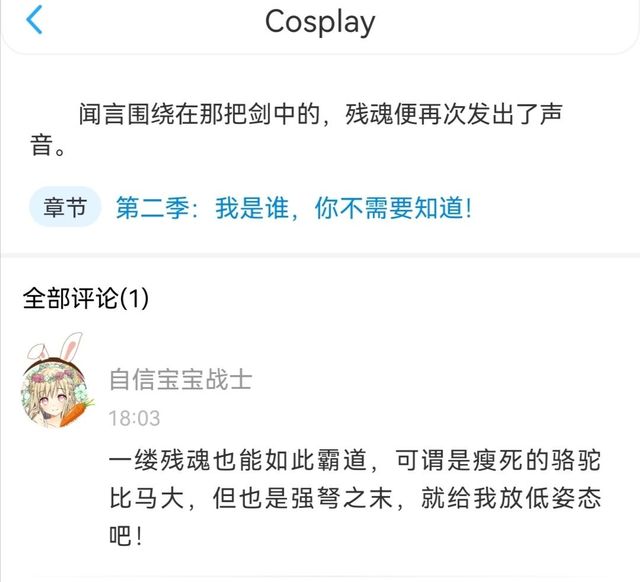Click the 18:03 comment timestamp
Viewport: 640px width, 582px height.
(134, 418)
